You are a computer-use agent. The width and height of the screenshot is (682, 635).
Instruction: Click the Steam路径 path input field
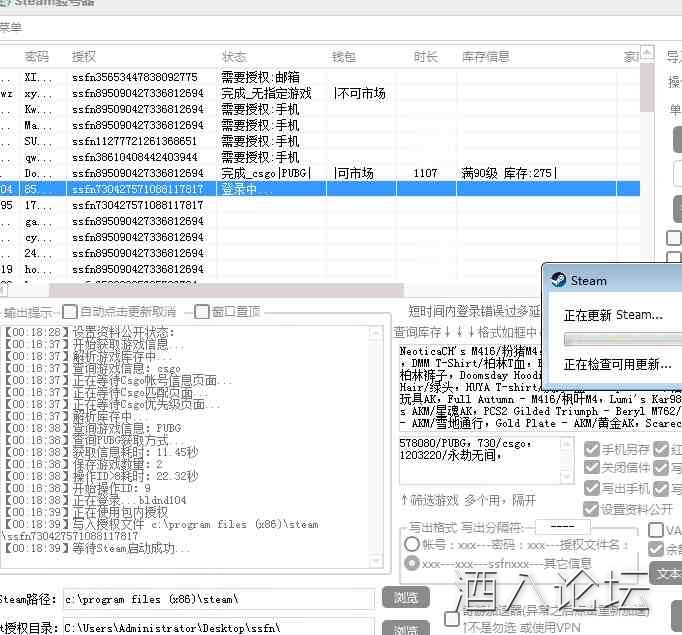[219, 599]
